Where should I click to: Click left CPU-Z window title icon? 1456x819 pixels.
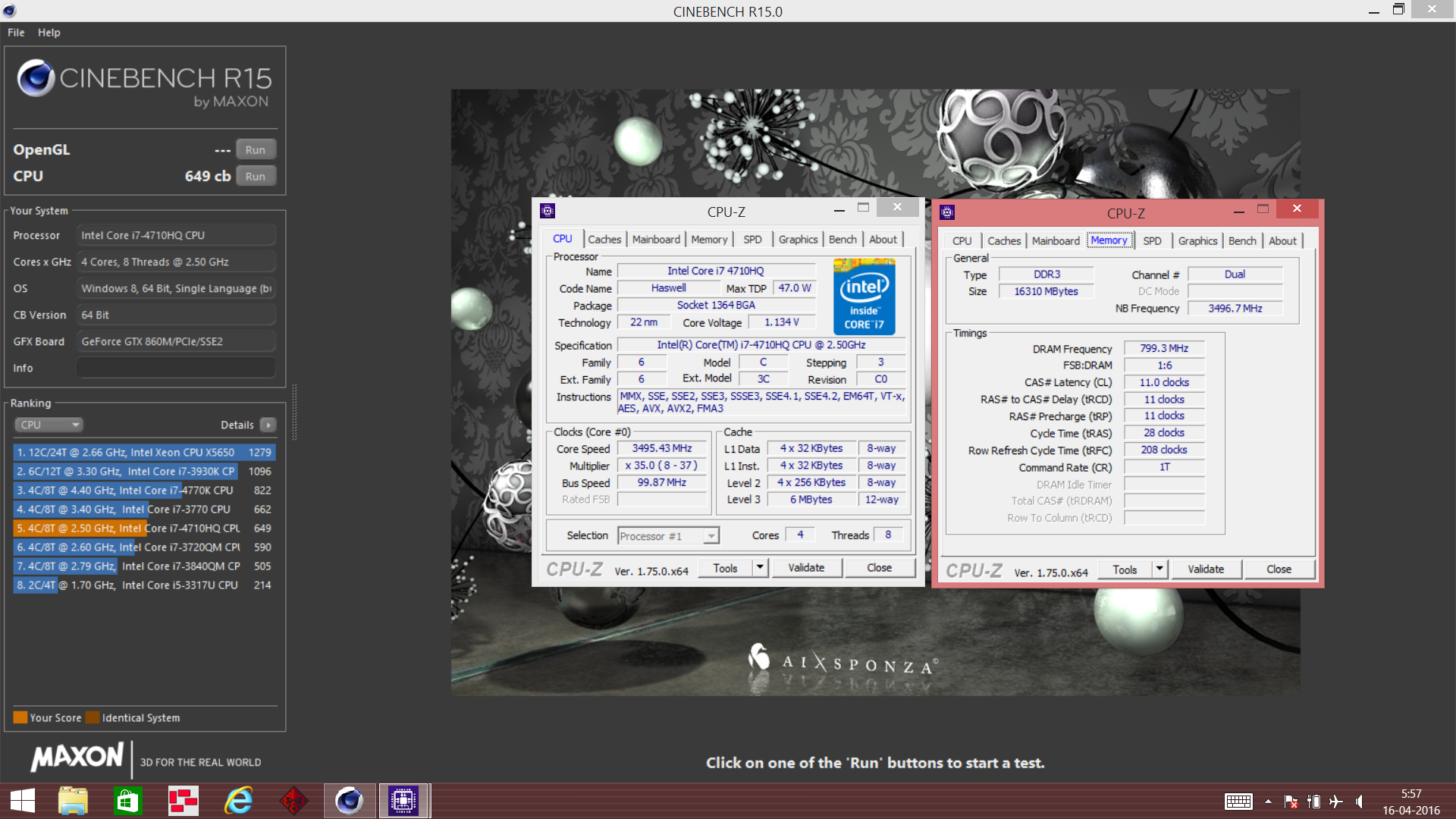point(548,211)
